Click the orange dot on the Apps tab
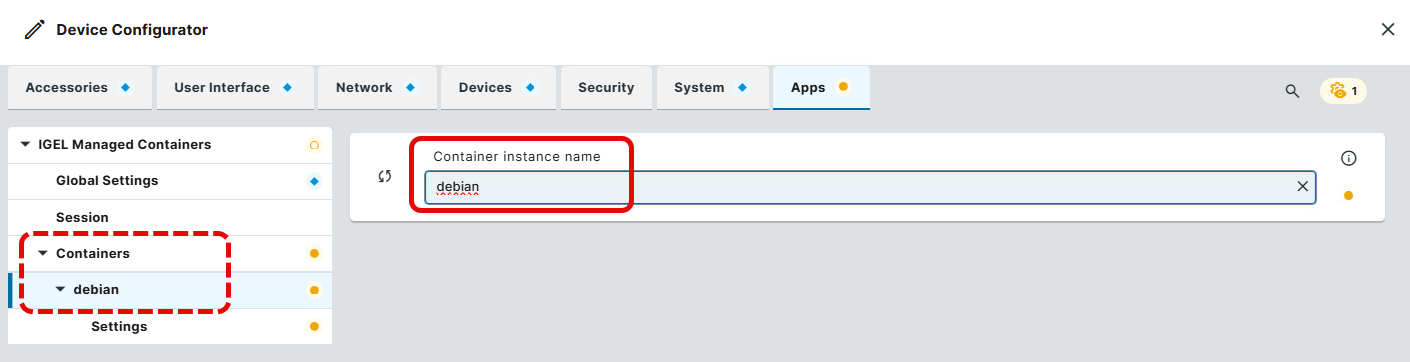Screen dimensions: 1410x362 (843, 87)
